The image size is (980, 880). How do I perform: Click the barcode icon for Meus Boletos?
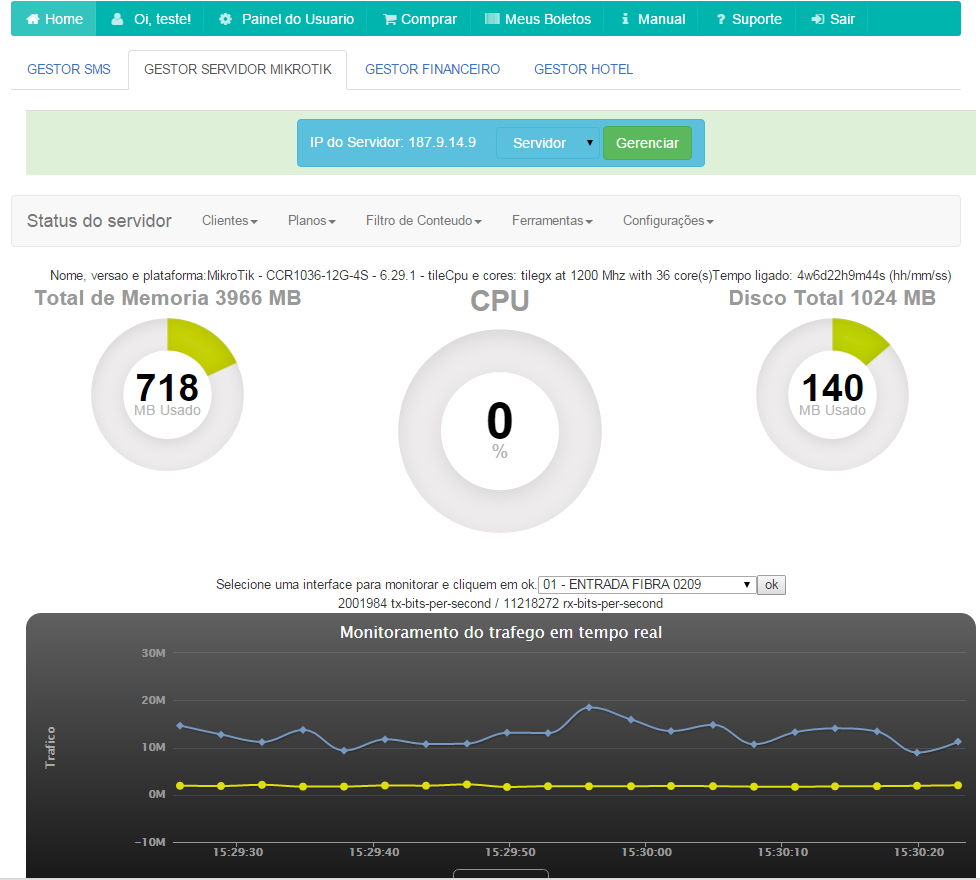[x=492, y=19]
